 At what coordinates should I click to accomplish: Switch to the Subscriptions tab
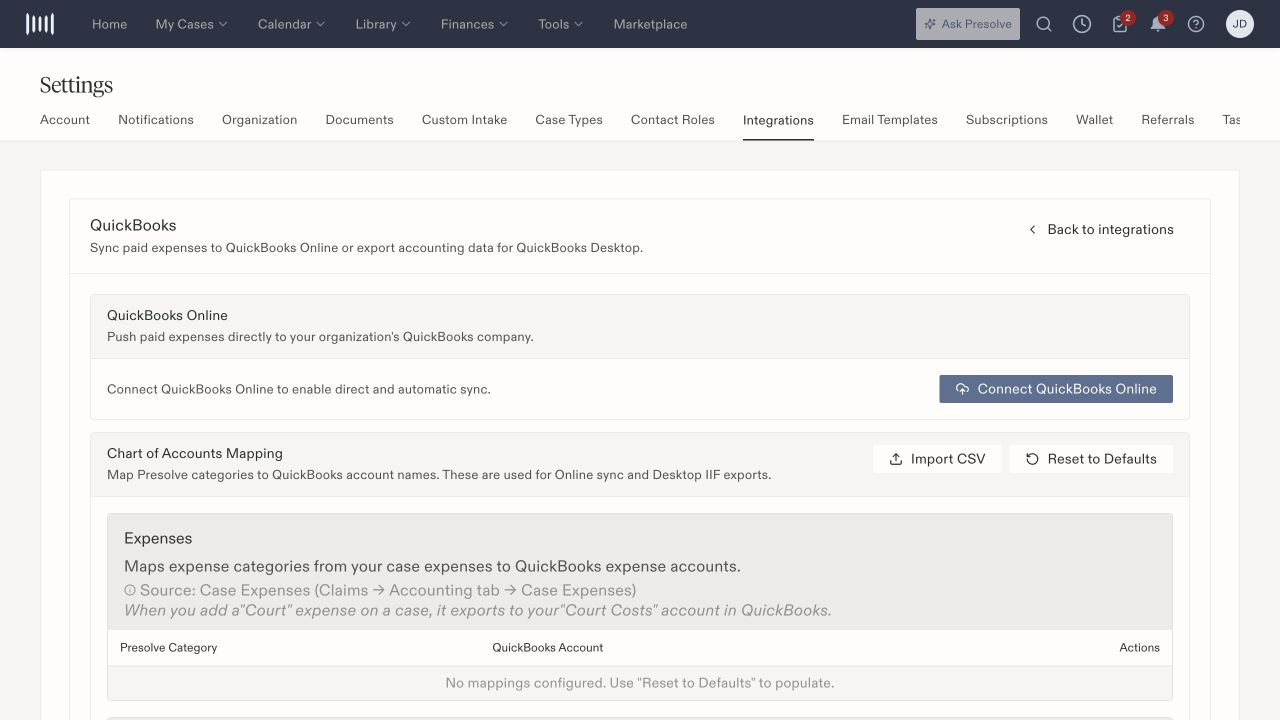tap(1006, 120)
